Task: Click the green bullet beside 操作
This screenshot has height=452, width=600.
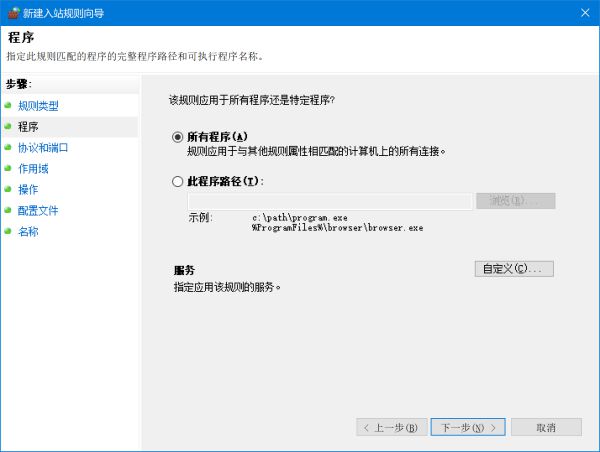Action: click(9, 190)
